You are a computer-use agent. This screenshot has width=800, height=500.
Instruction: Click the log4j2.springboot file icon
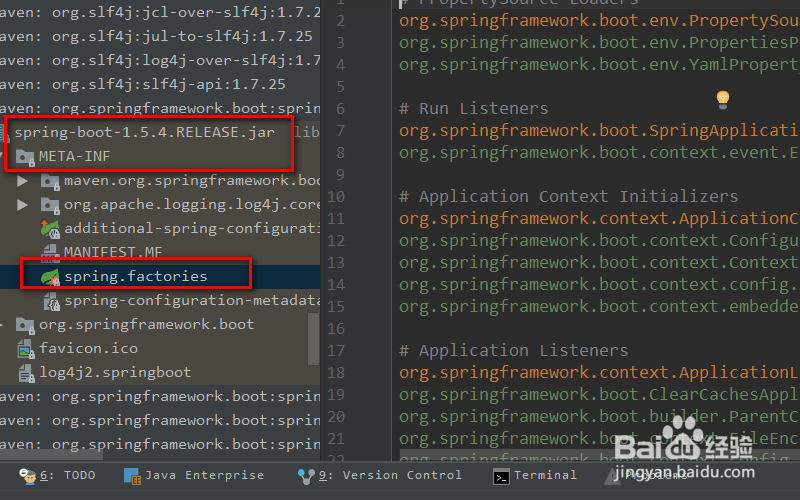[x=26, y=373]
